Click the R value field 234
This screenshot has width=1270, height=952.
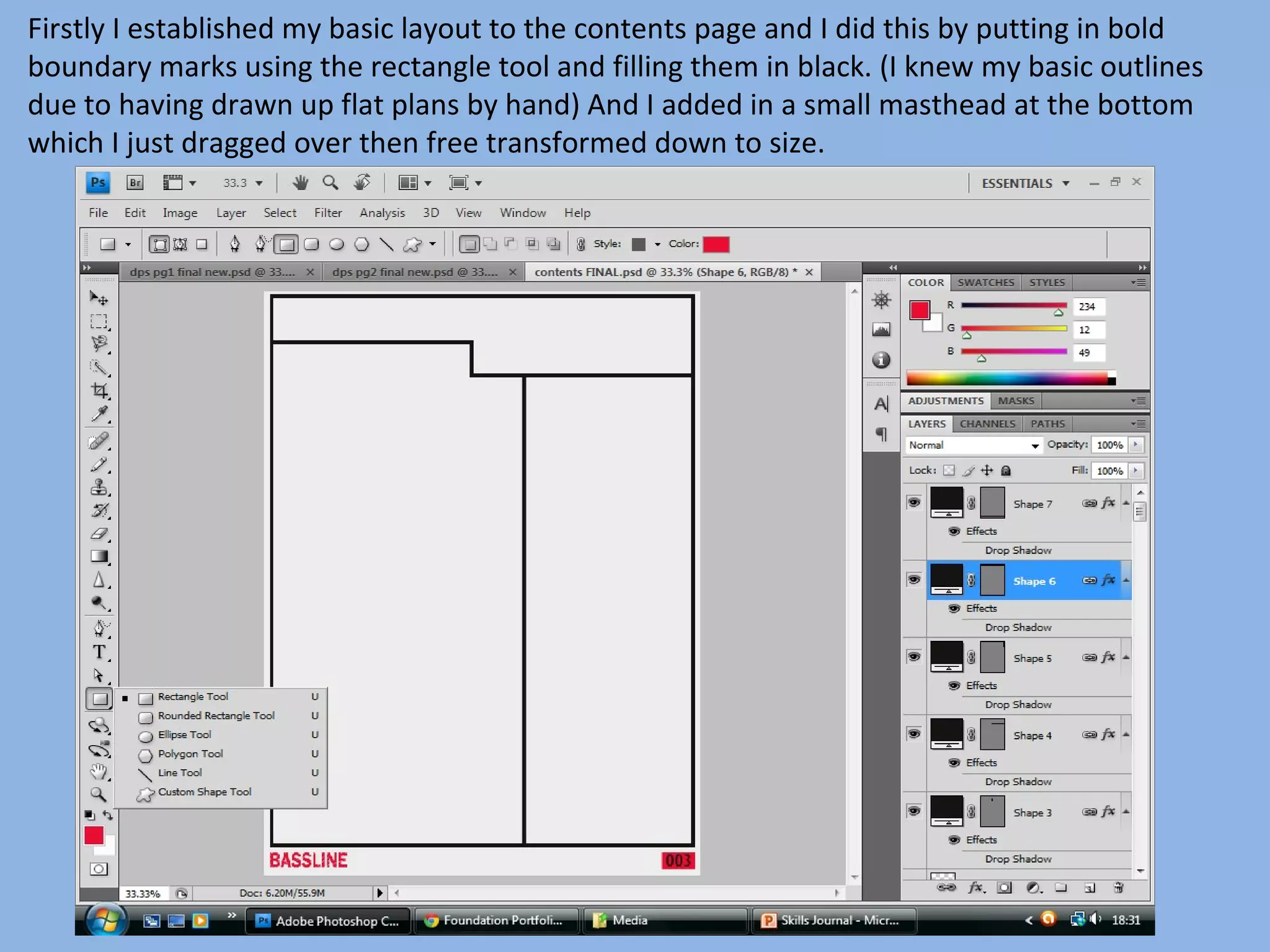coord(1089,307)
